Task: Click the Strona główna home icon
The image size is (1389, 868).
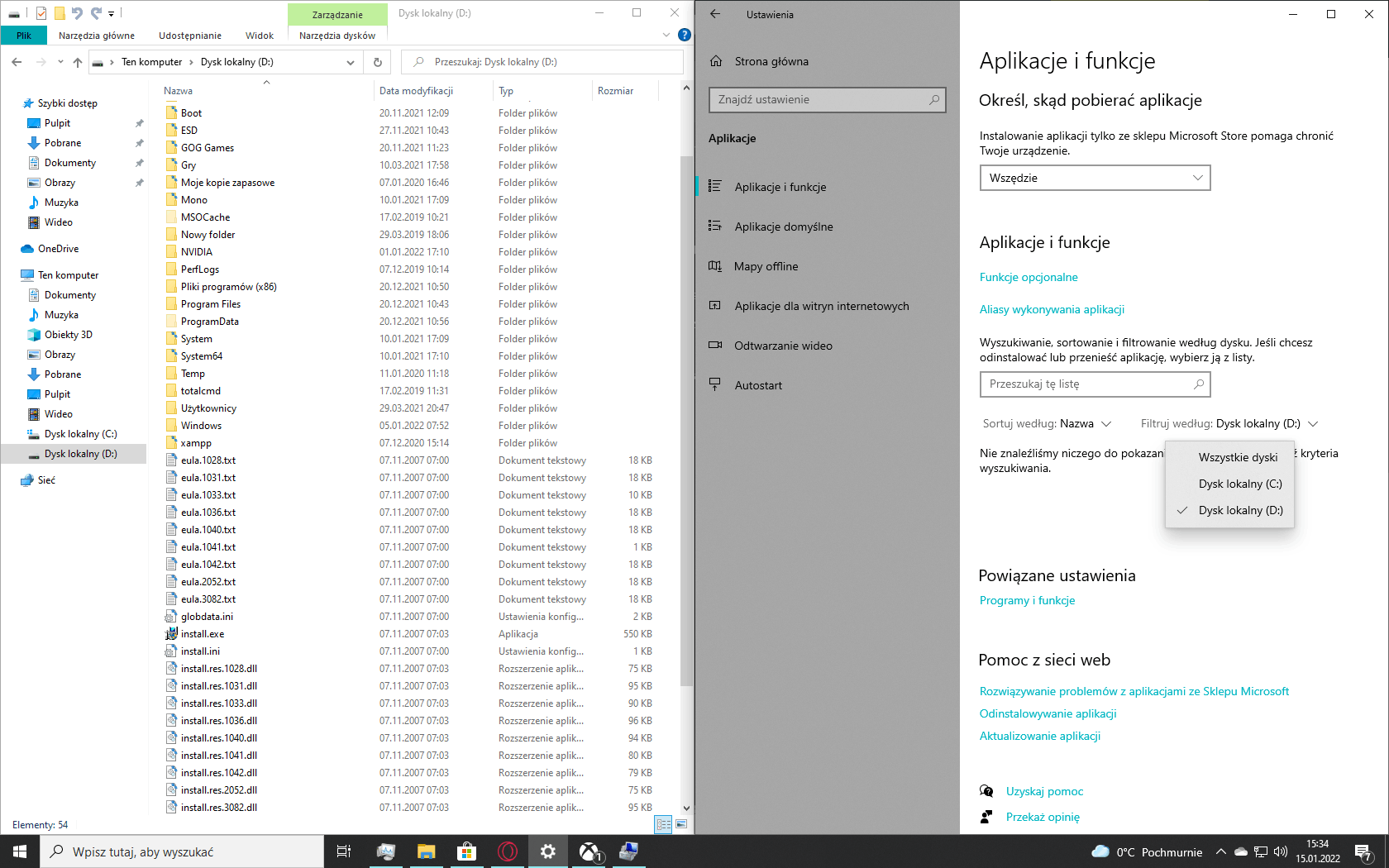Action: 716,61
